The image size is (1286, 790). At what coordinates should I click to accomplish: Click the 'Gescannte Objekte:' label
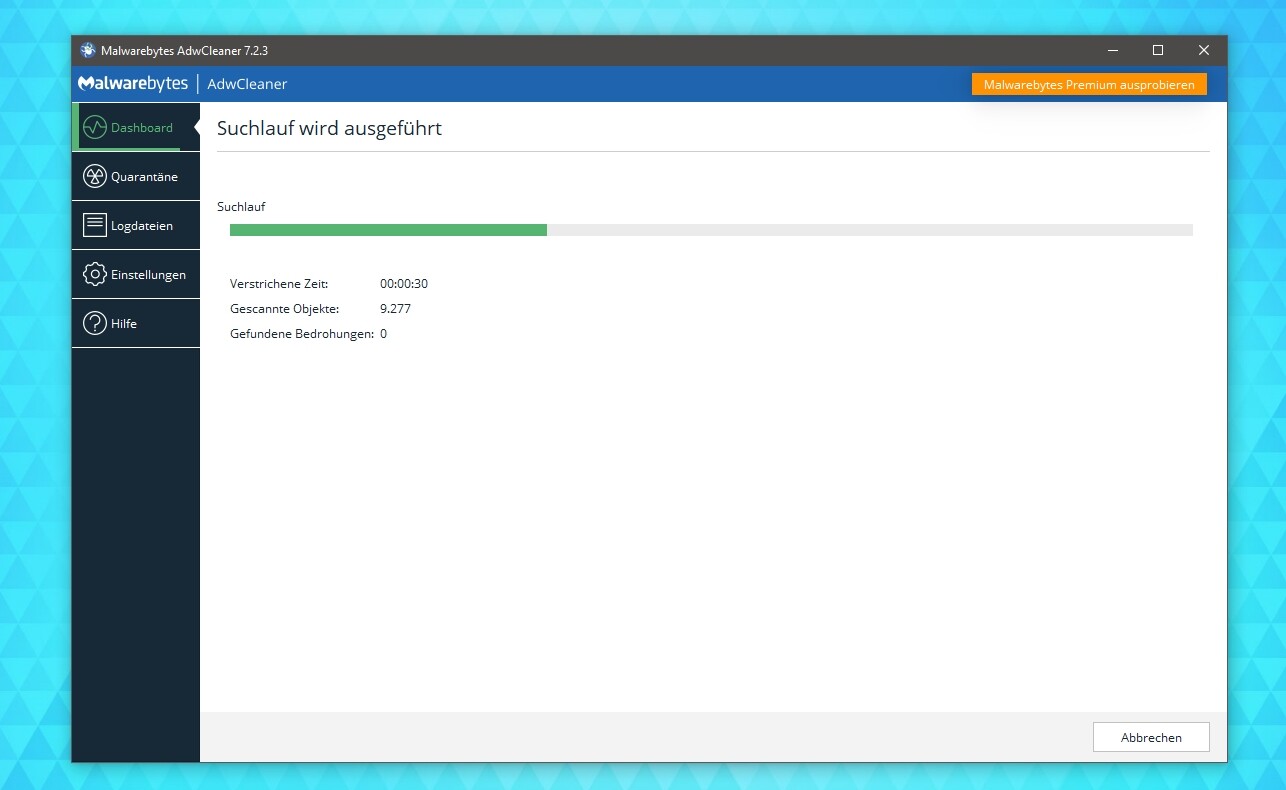[x=284, y=309]
